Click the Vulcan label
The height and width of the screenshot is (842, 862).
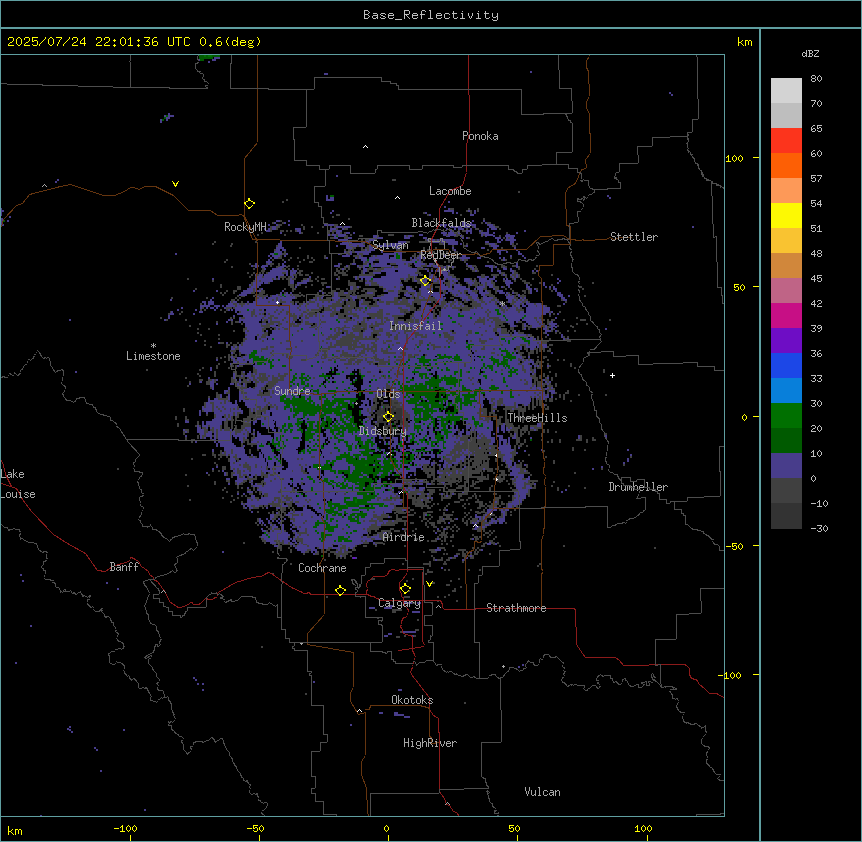543,792
